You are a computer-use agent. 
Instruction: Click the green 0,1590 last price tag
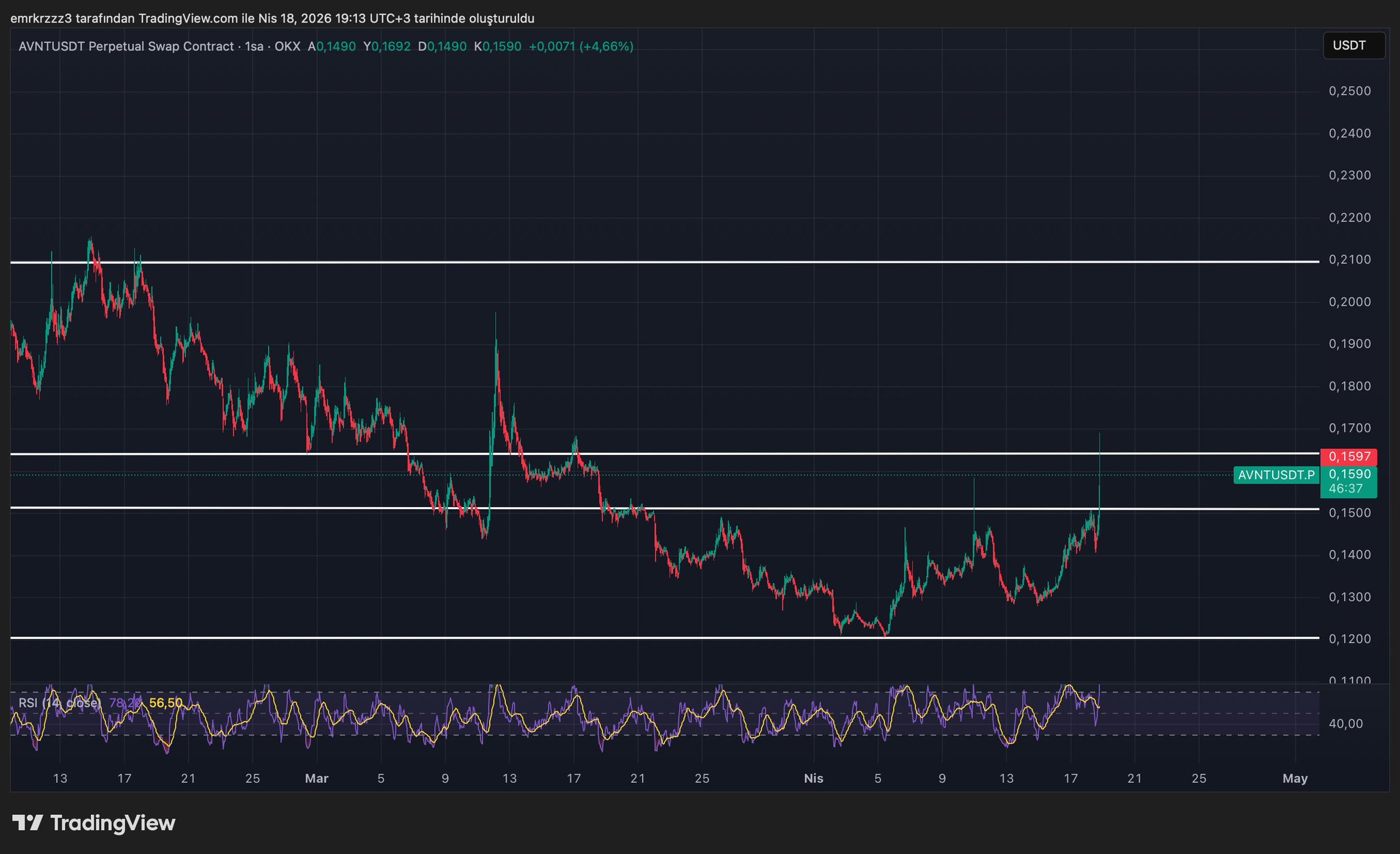click(1349, 474)
